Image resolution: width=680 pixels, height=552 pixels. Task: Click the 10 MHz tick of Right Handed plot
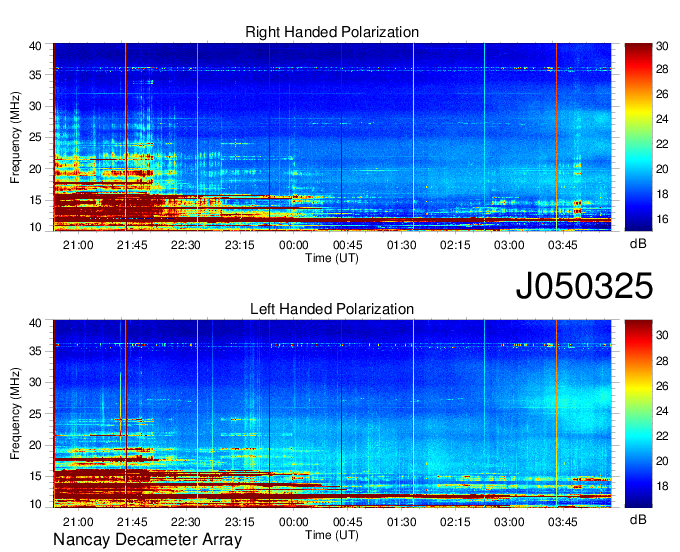(x=35, y=227)
